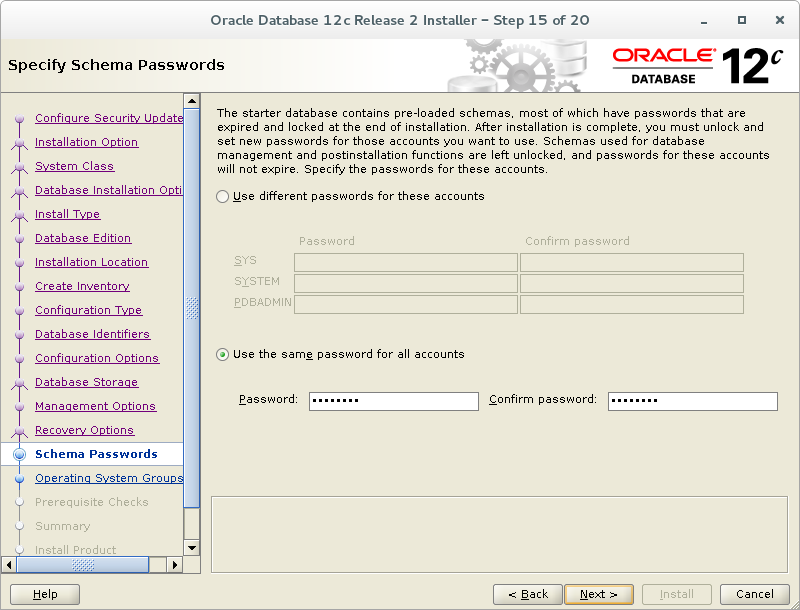Click the Installation Option step marker icon
The image size is (800, 610).
pos(19,144)
